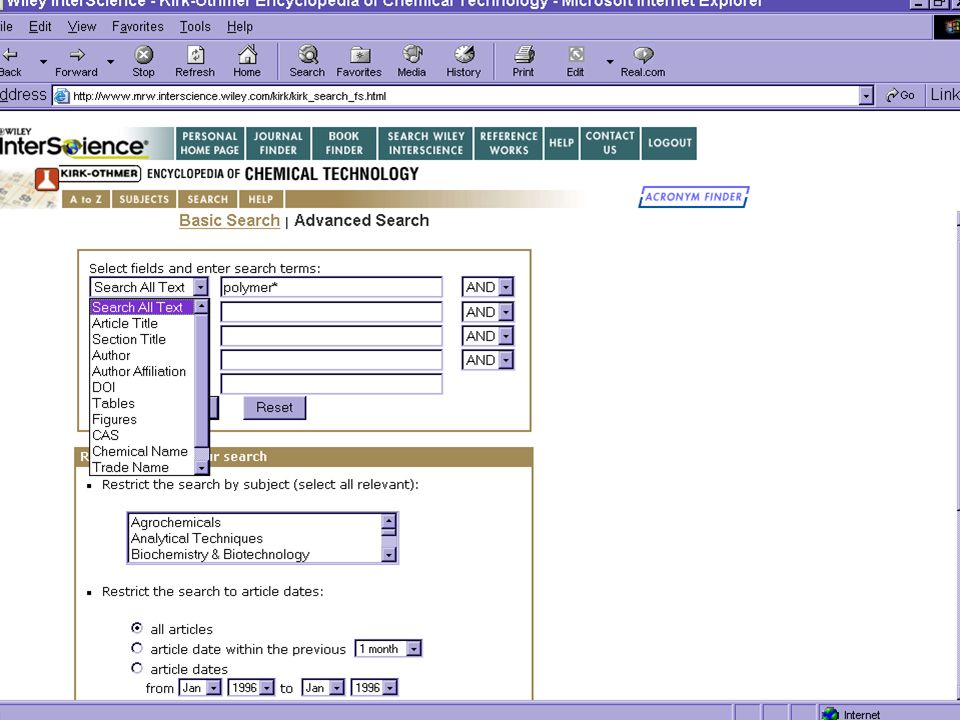Choose 'CAS' from field list
This screenshot has height=720, width=960.
coord(142,435)
